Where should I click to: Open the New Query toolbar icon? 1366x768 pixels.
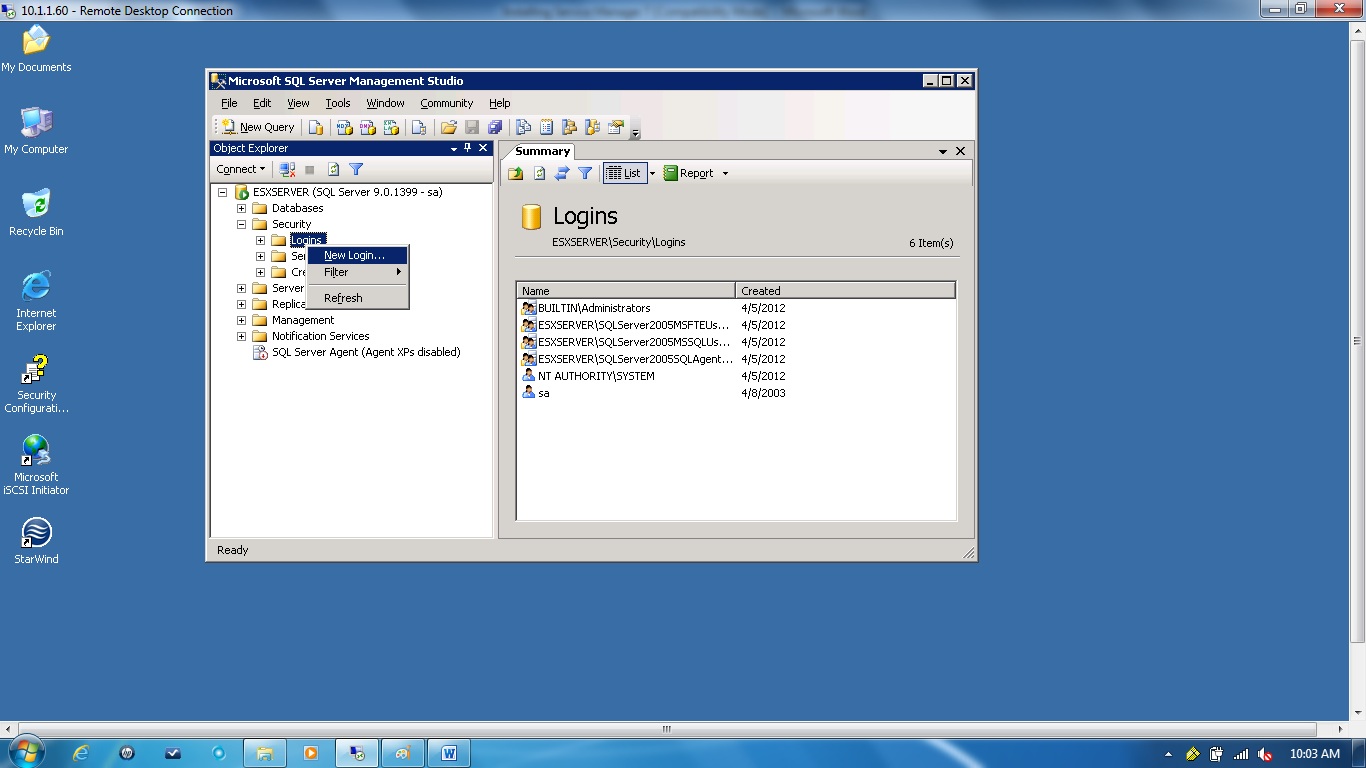click(x=258, y=127)
